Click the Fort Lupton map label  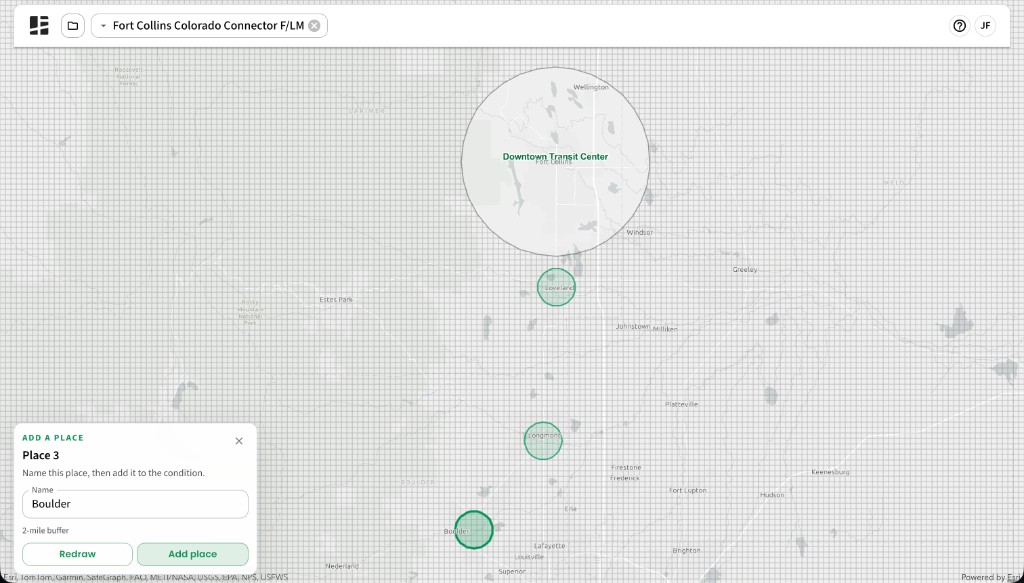688,490
